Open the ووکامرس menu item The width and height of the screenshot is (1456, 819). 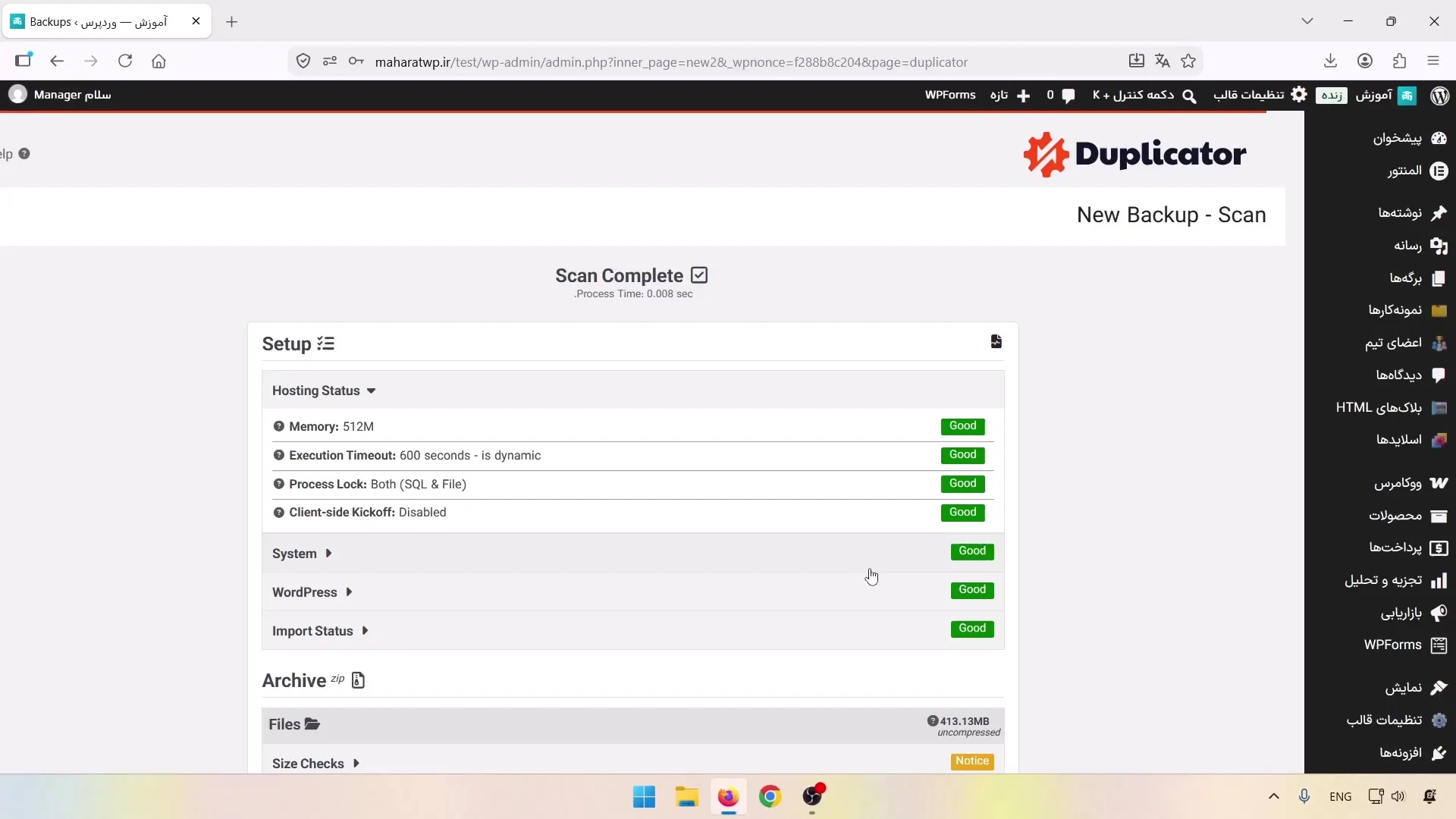(x=1380, y=483)
